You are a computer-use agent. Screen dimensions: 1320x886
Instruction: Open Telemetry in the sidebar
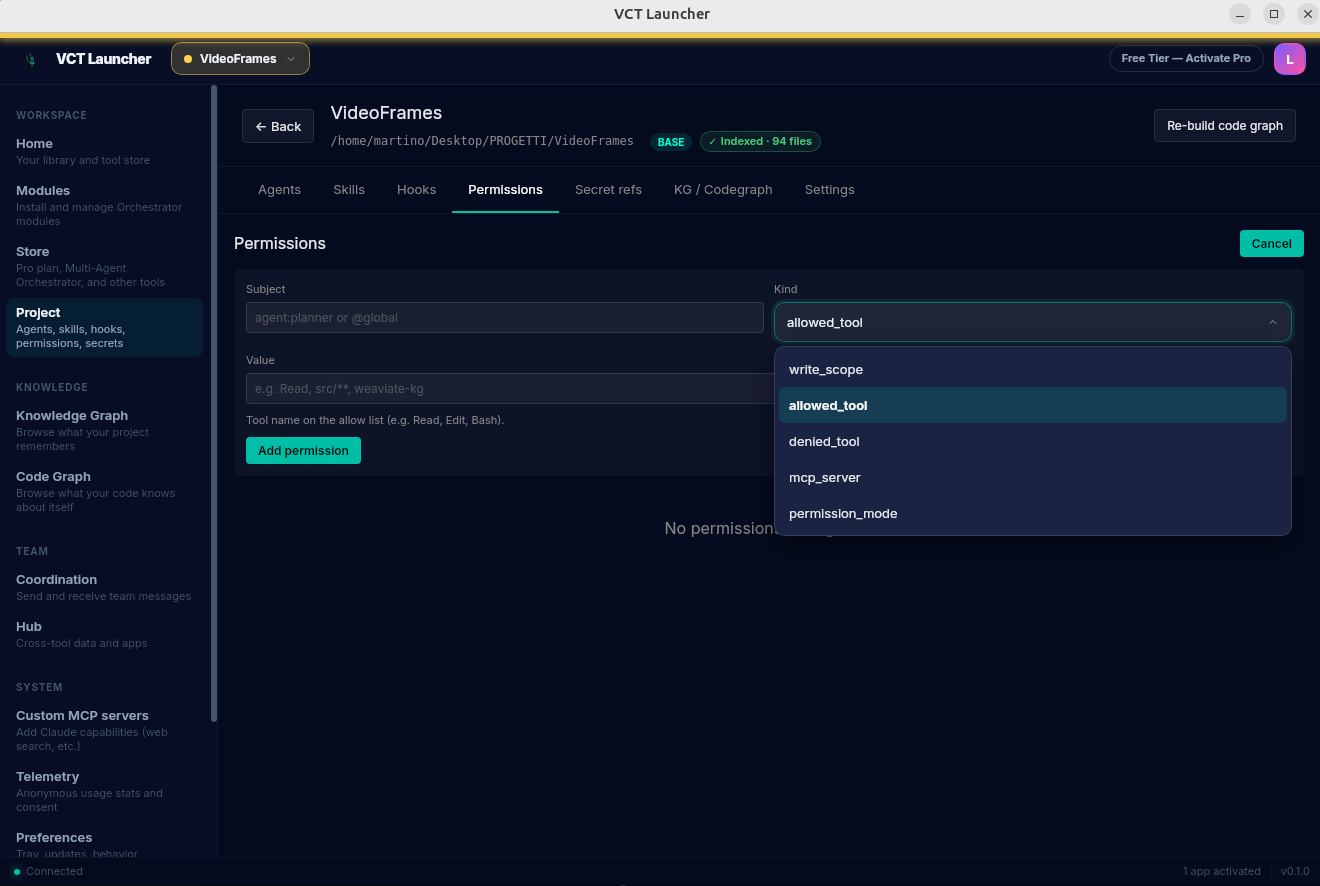[x=104, y=791]
